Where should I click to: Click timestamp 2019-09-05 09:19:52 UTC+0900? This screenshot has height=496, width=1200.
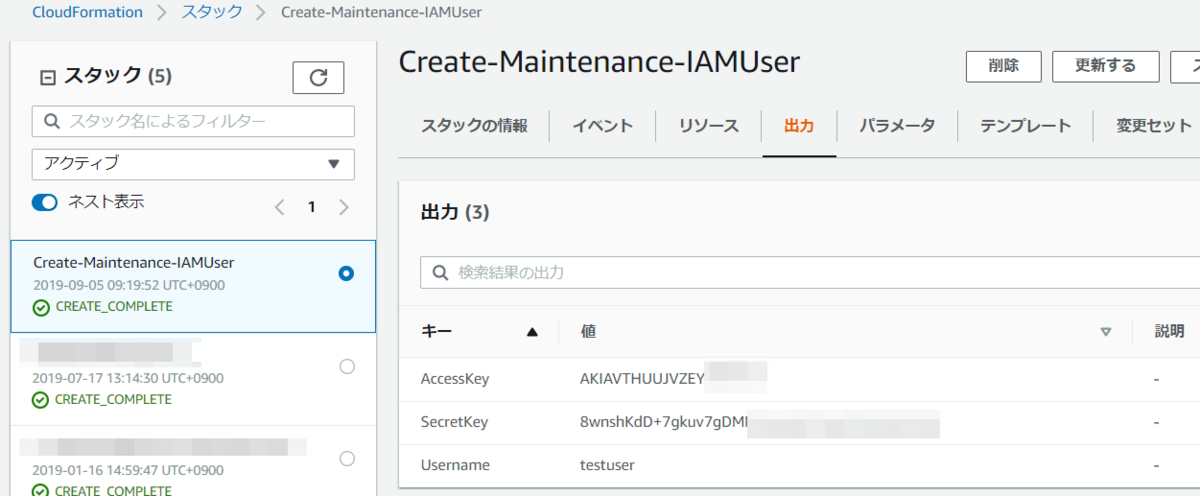(x=129, y=285)
